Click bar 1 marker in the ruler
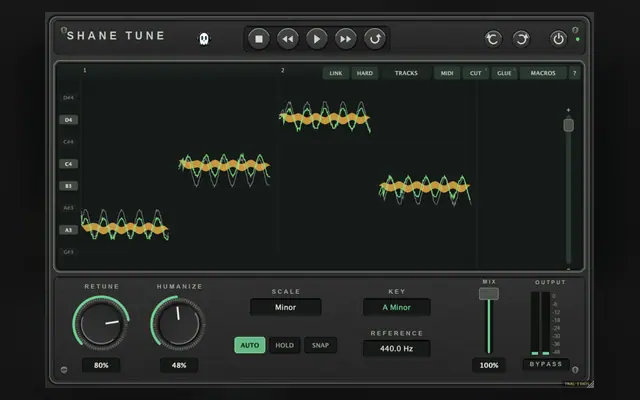Image resolution: width=640 pixels, height=400 pixels. (x=84, y=70)
